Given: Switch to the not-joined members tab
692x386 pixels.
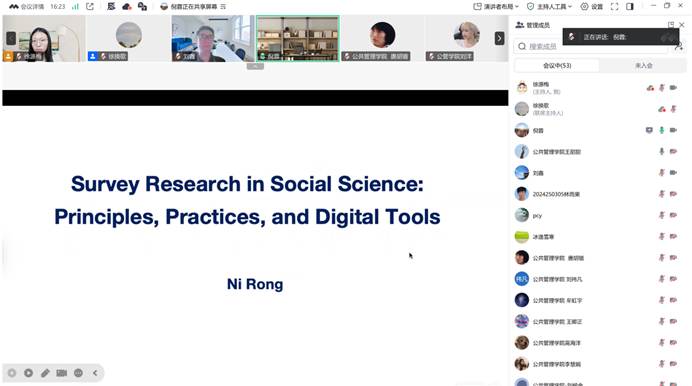Looking at the screenshot, I should click(x=643, y=66).
